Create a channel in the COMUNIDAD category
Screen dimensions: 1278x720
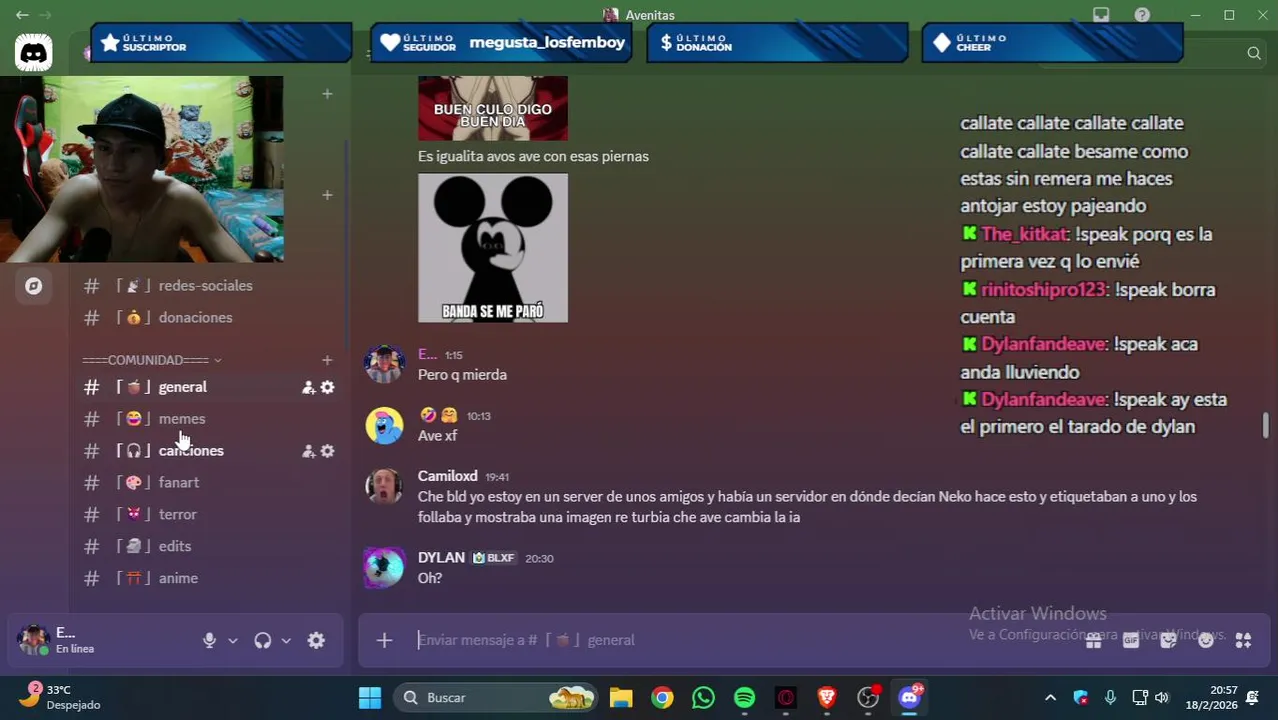point(327,360)
